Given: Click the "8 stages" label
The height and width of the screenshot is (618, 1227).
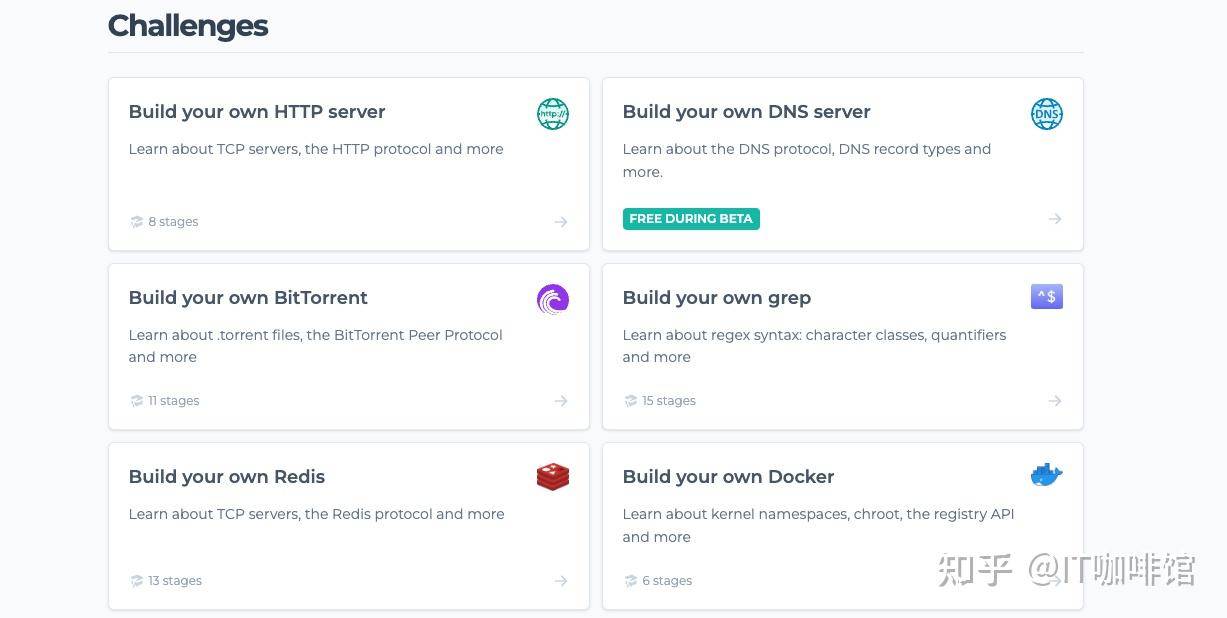Looking at the screenshot, I should [x=173, y=222].
